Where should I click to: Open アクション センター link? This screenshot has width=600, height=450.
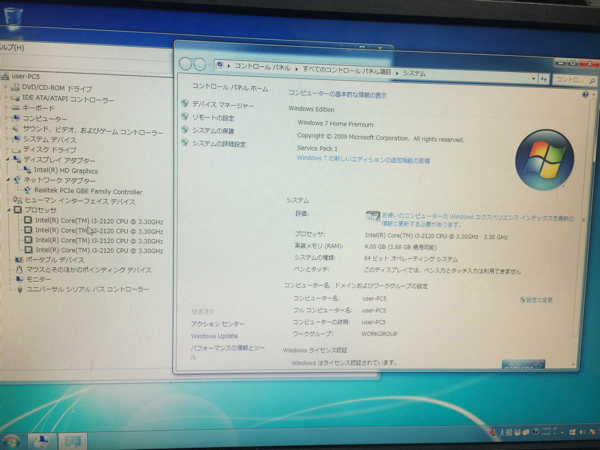(x=217, y=324)
